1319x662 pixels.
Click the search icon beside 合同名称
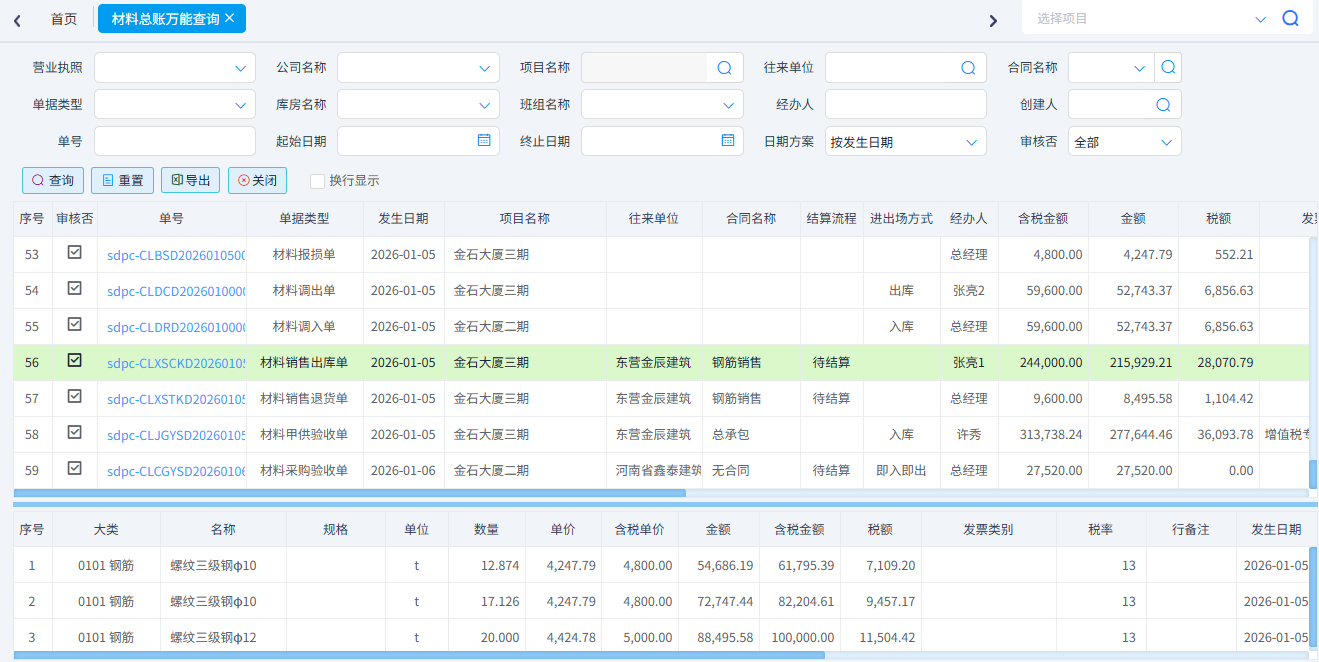1168,68
